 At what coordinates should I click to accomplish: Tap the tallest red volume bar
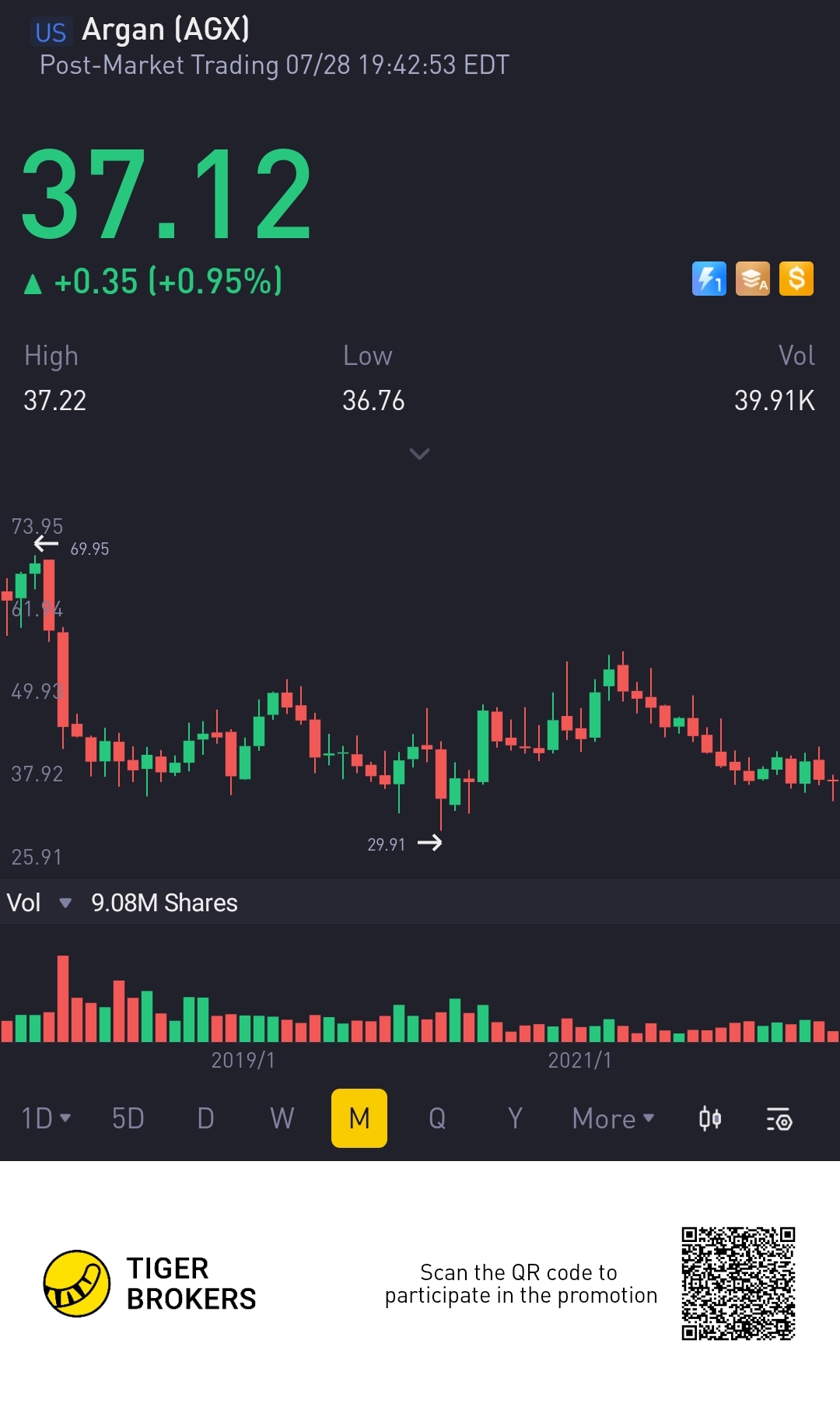pyautogui.click(x=63, y=998)
